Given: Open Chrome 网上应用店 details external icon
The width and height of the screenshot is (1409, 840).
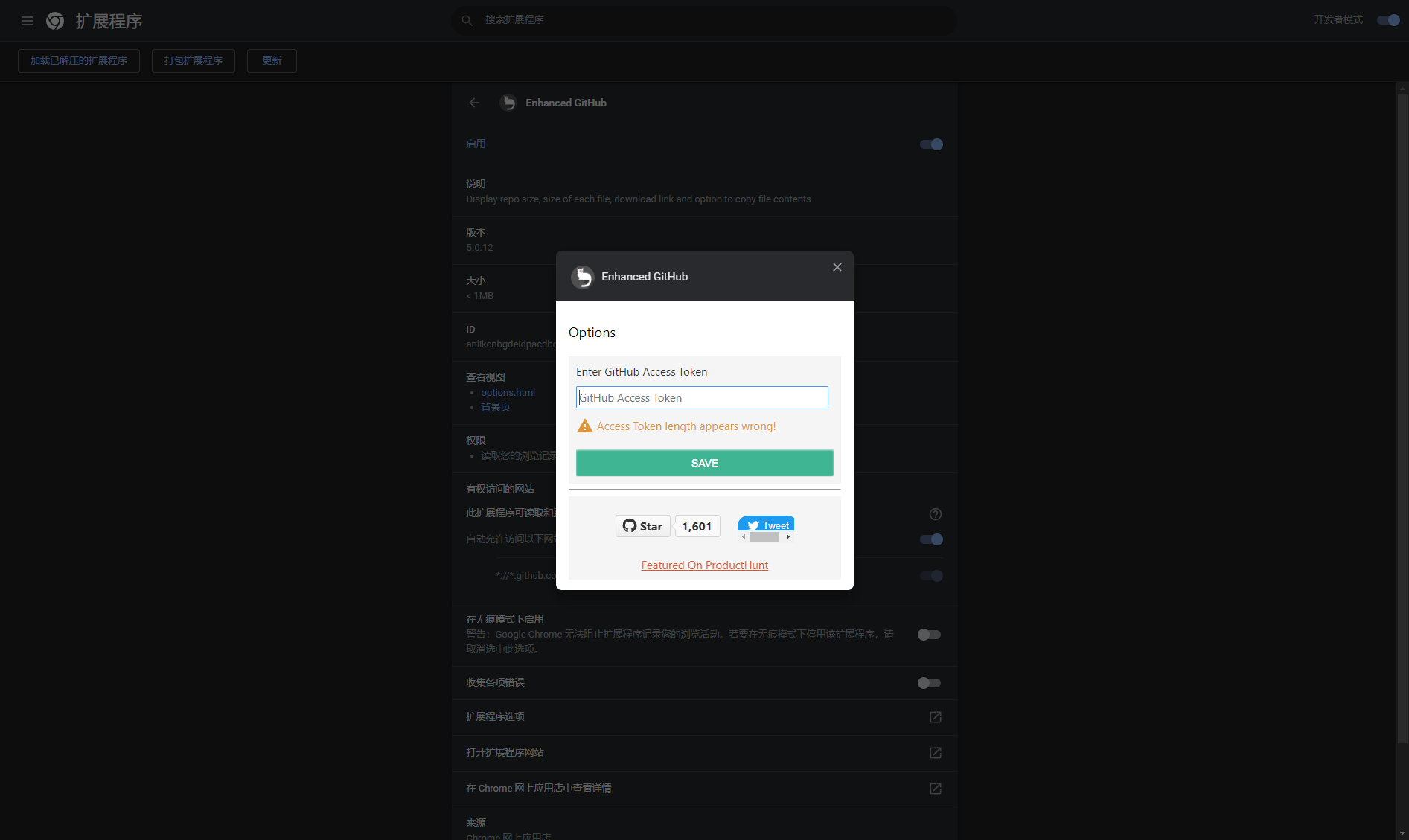Looking at the screenshot, I should pos(936,789).
